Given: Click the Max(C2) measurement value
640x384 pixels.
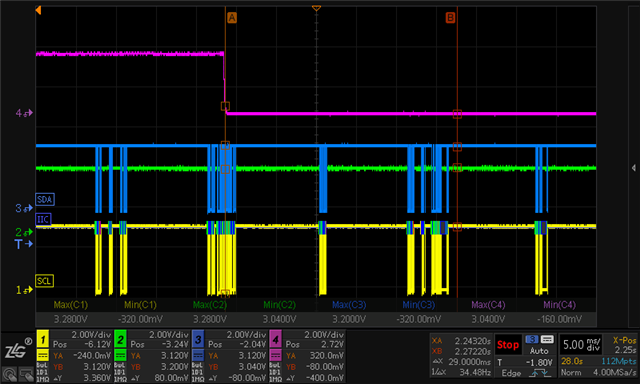Looking at the screenshot, I should [x=210, y=319].
